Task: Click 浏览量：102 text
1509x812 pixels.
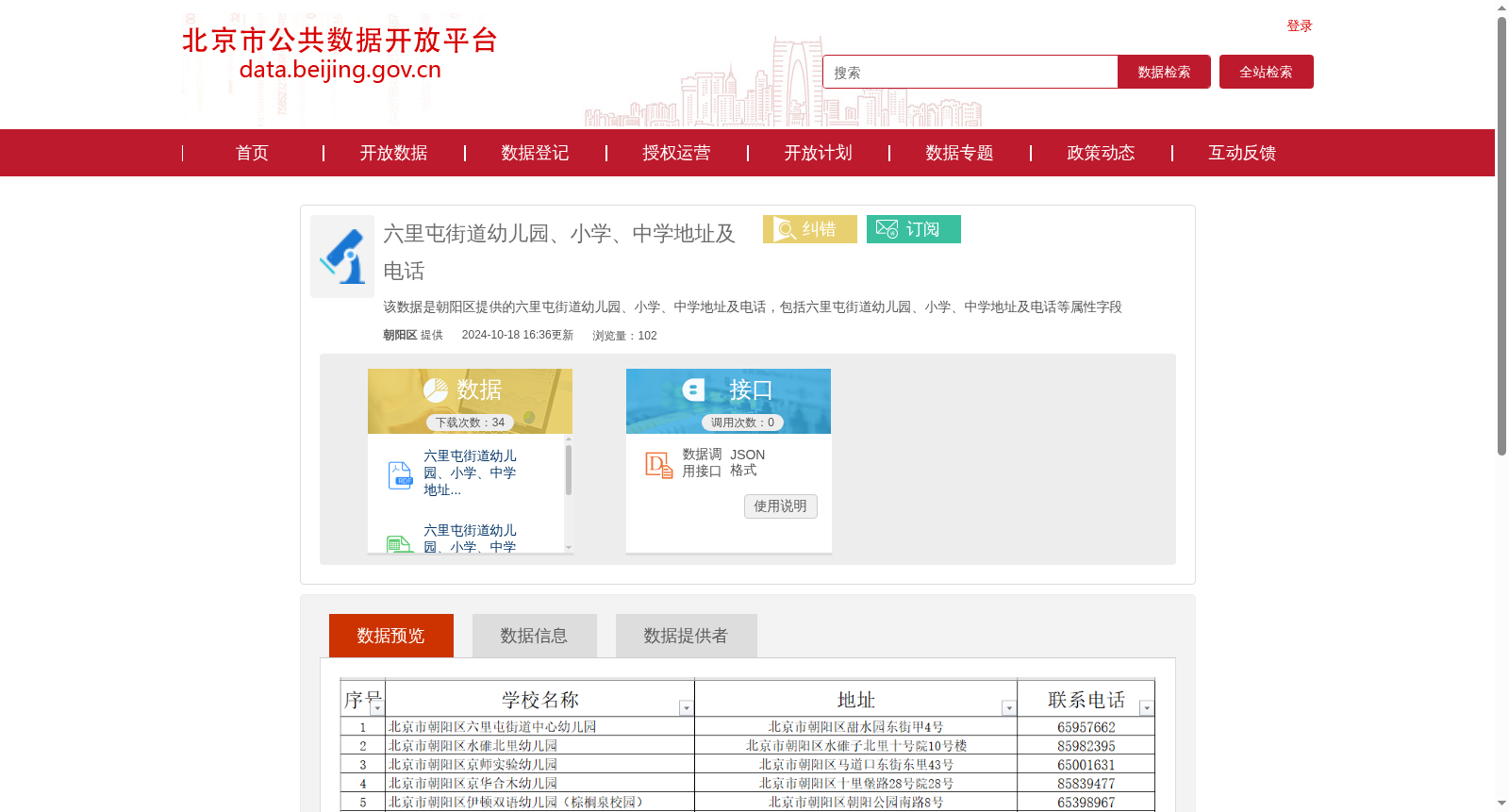Action: 624,335
